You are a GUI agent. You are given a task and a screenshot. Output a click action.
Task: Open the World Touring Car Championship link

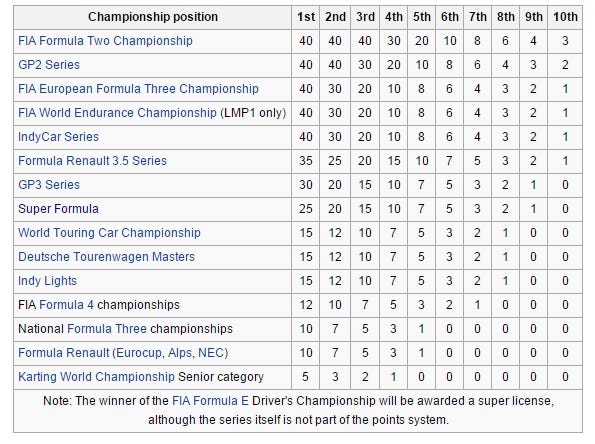pyautogui.click(x=109, y=233)
